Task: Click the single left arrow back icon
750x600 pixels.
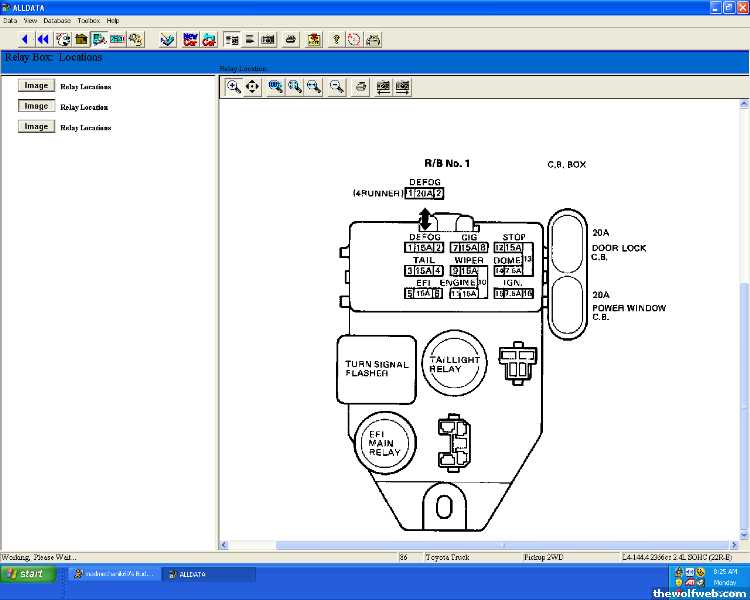Action: [26, 39]
